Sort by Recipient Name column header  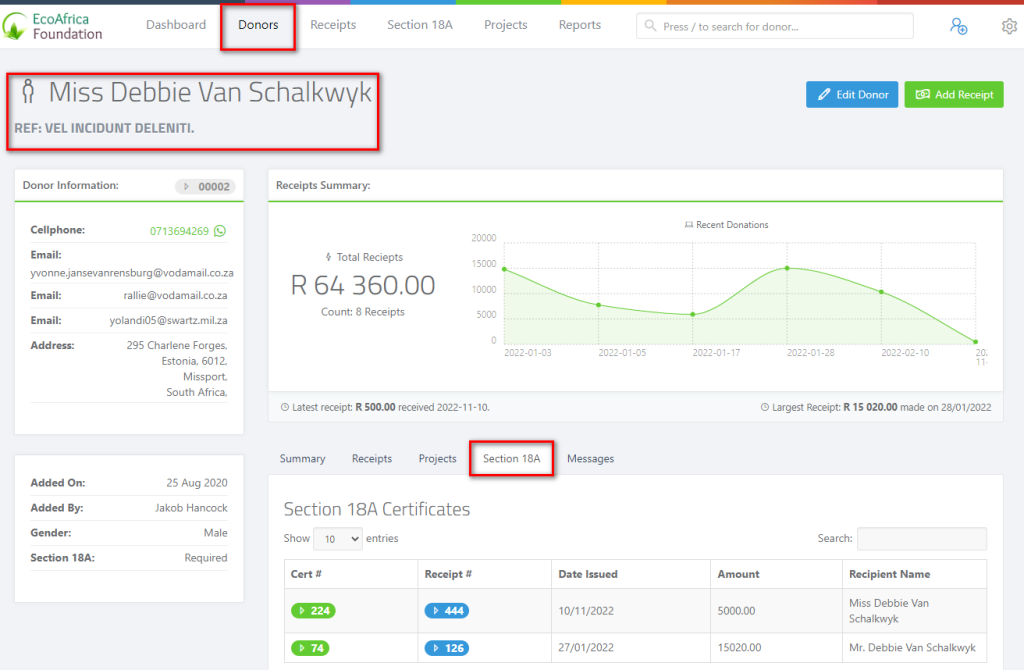[x=914, y=574]
